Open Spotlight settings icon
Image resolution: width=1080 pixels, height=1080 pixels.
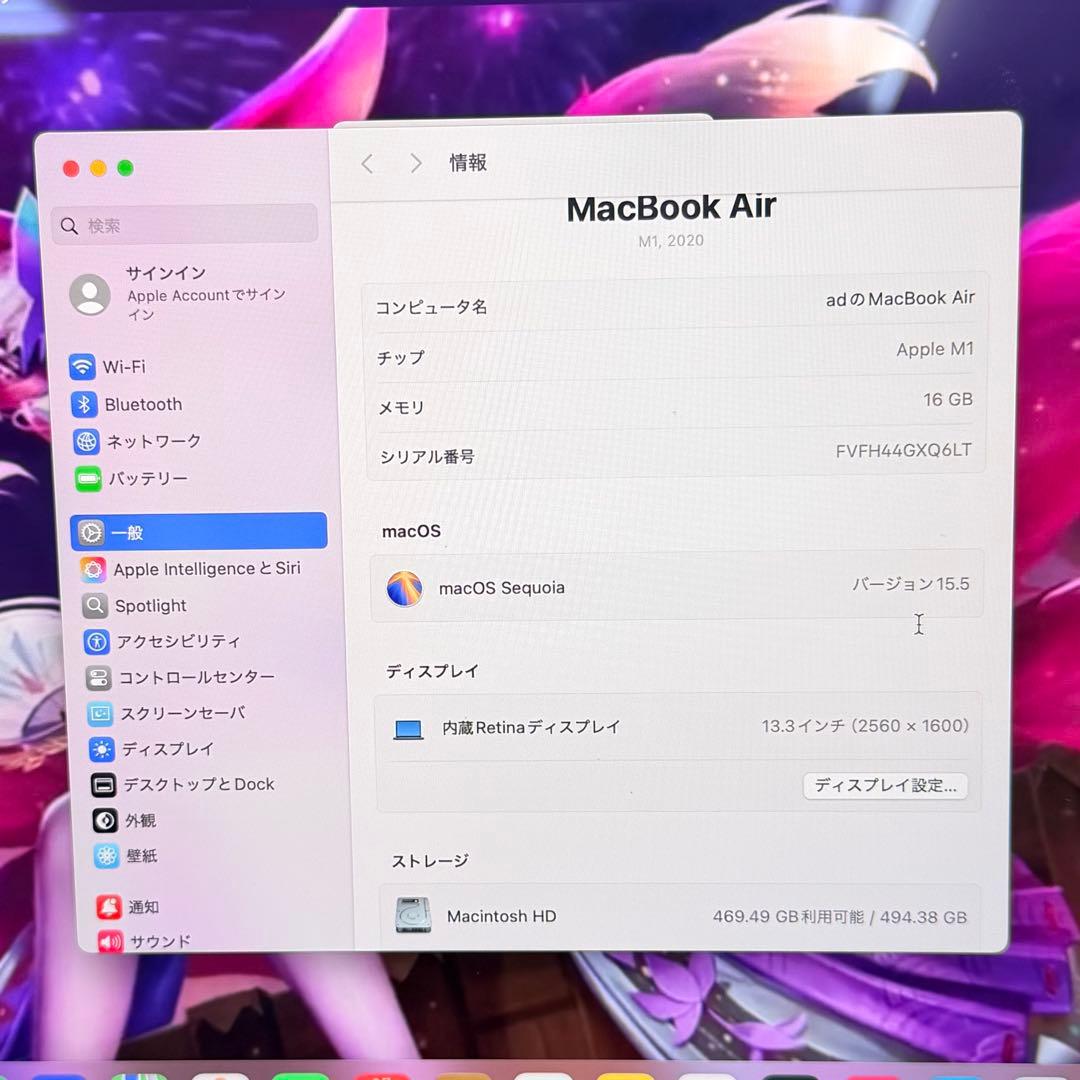pos(96,605)
